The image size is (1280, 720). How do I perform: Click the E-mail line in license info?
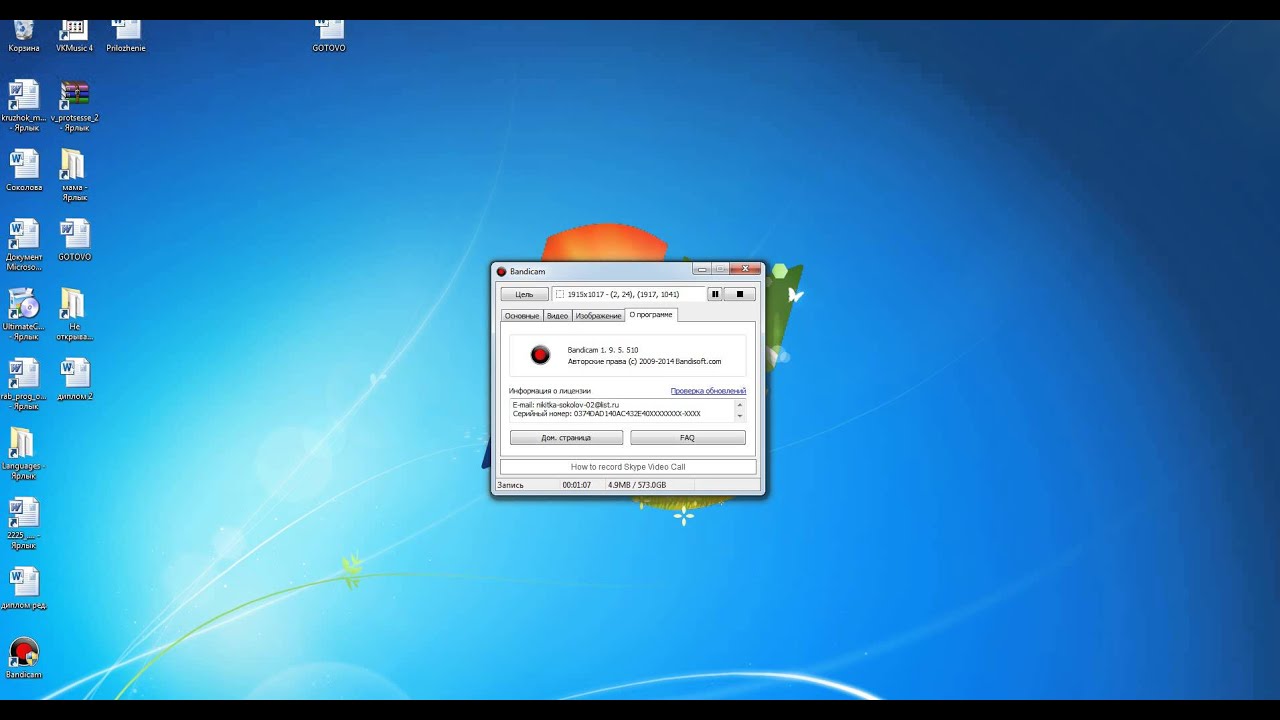tap(566, 405)
